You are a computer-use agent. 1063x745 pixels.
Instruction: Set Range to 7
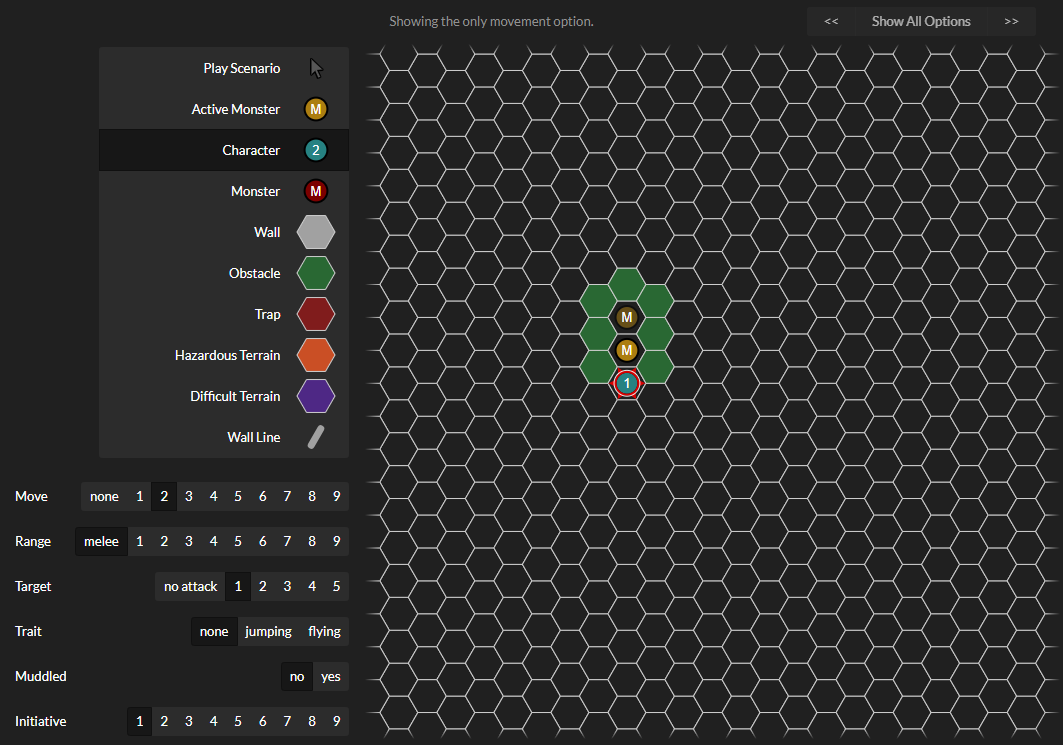point(287,542)
